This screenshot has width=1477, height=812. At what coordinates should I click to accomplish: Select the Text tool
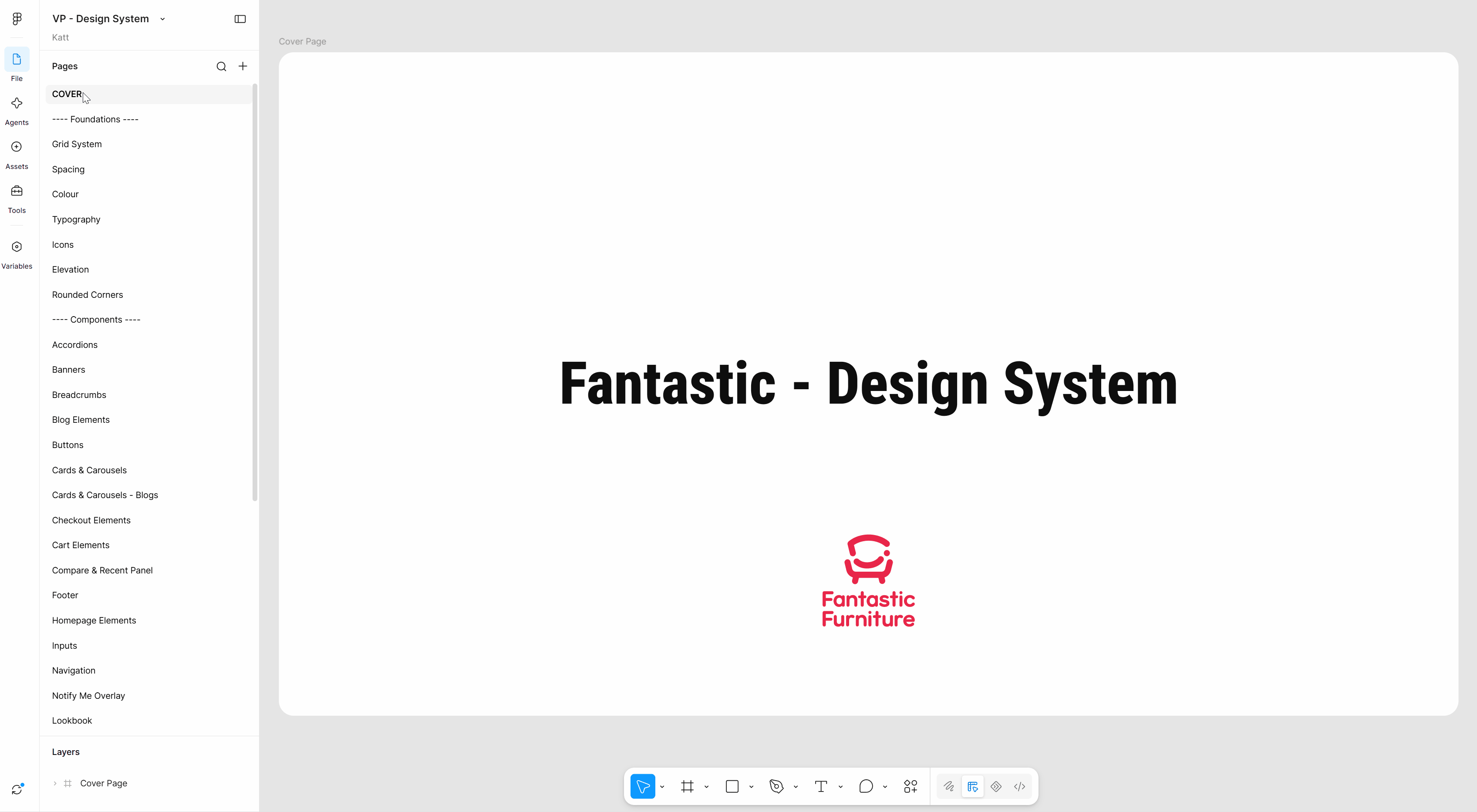(x=821, y=786)
